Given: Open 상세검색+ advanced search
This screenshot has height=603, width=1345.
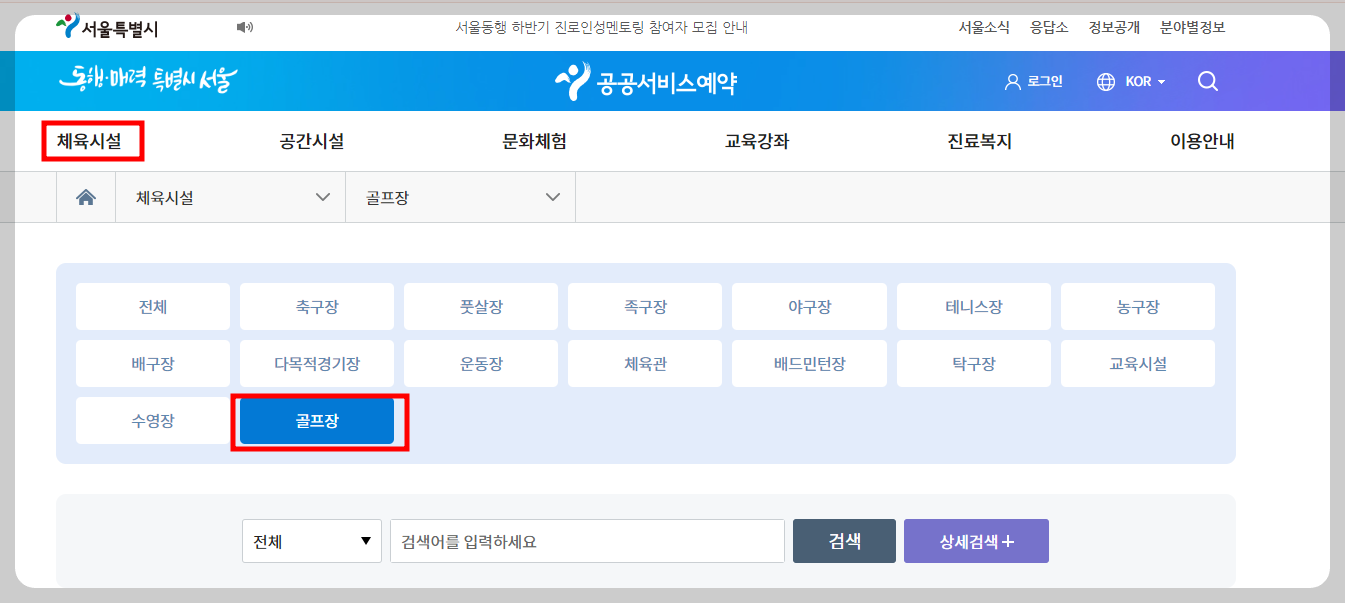Looking at the screenshot, I should tap(976, 540).
